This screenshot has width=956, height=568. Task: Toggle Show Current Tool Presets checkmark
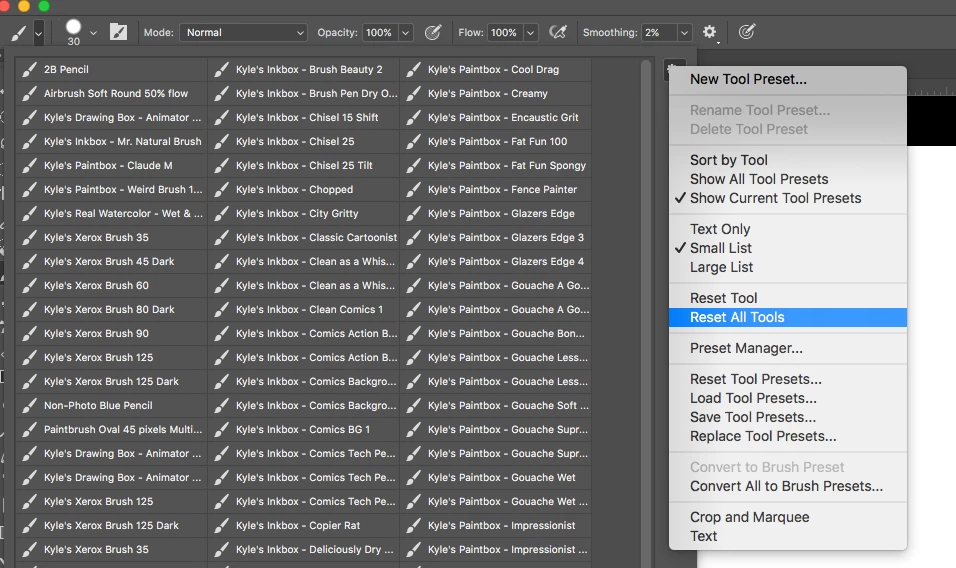pos(788,198)
